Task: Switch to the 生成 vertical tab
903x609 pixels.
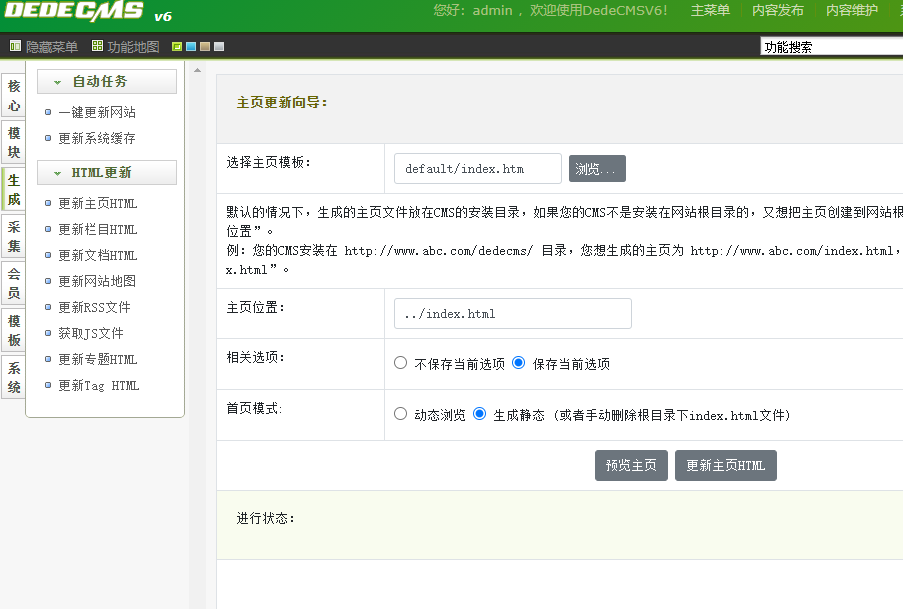Action: click(x=14, y=190)
